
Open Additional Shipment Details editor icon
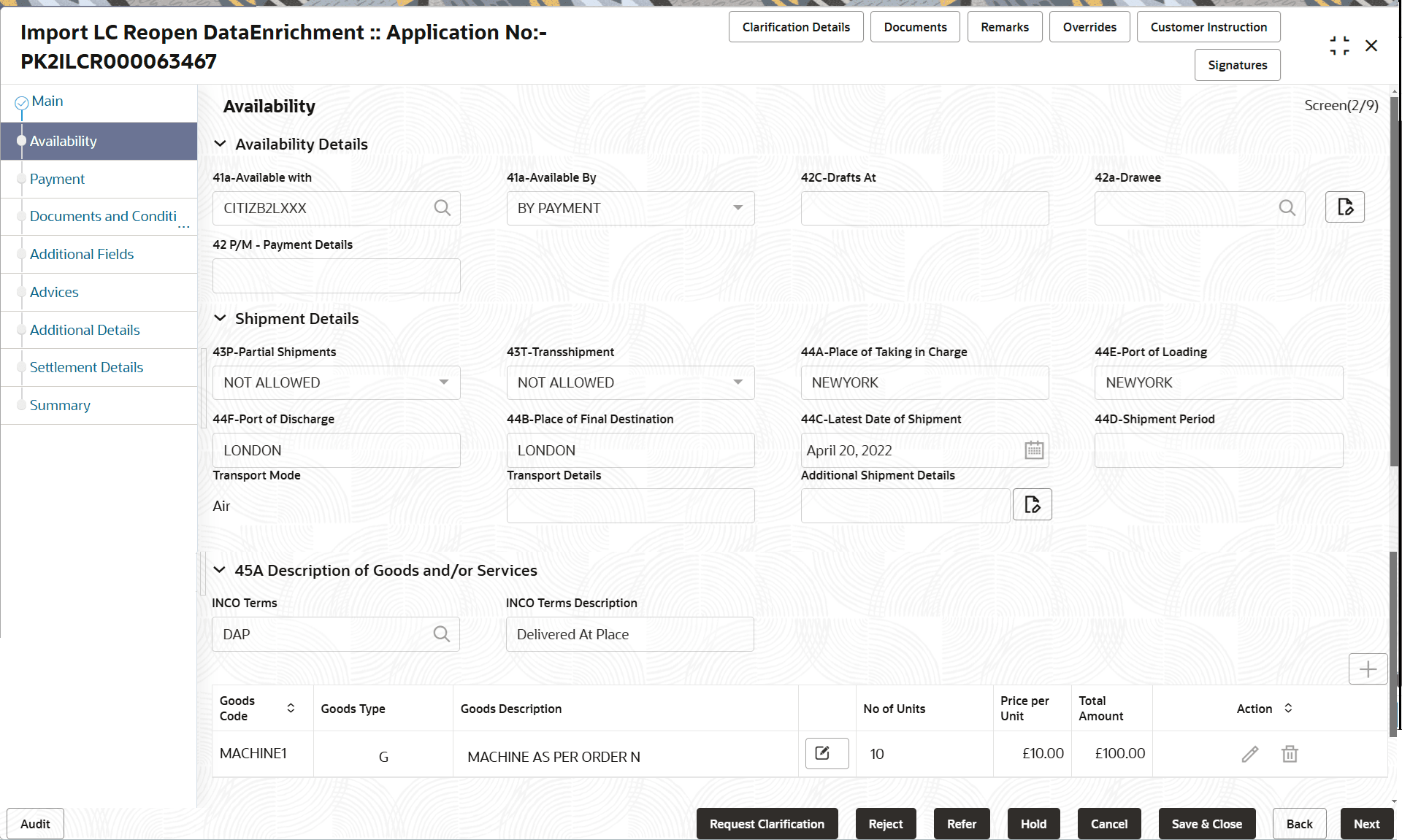tap(1032, 505)
